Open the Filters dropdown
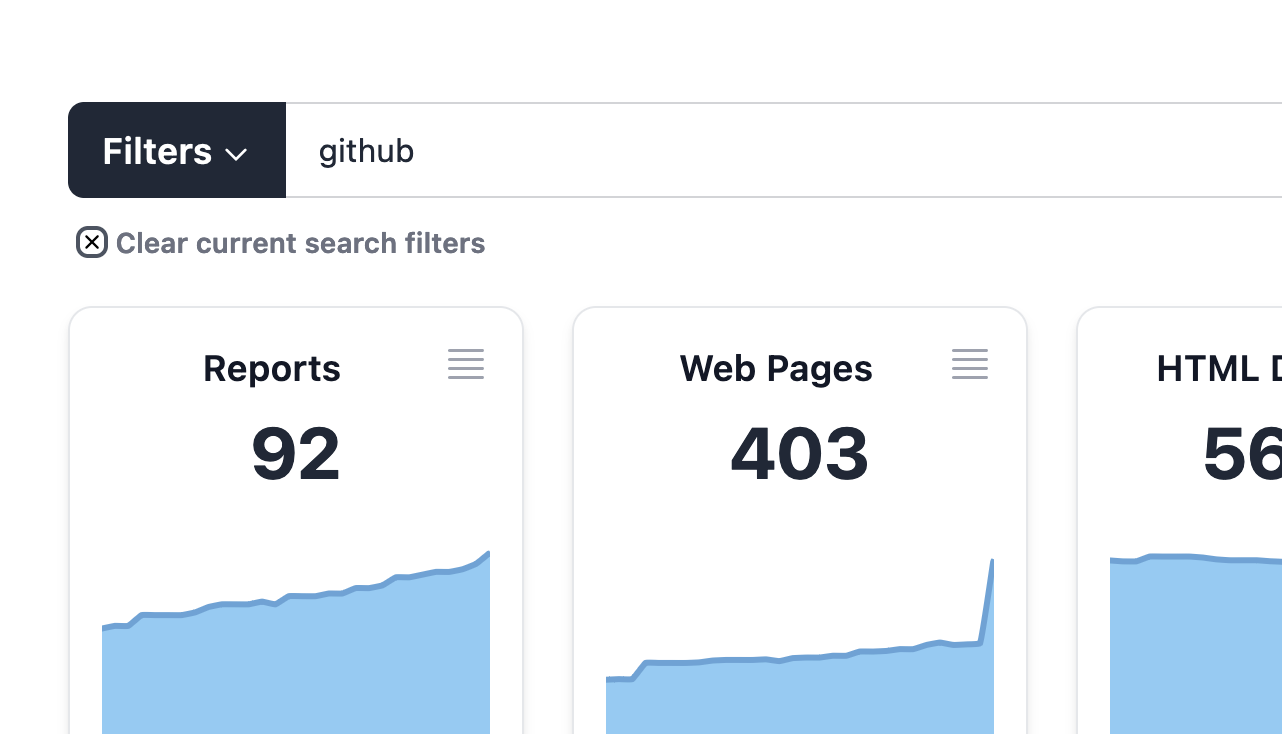This screenshot has height=734, width=1282. pos(177,150)
